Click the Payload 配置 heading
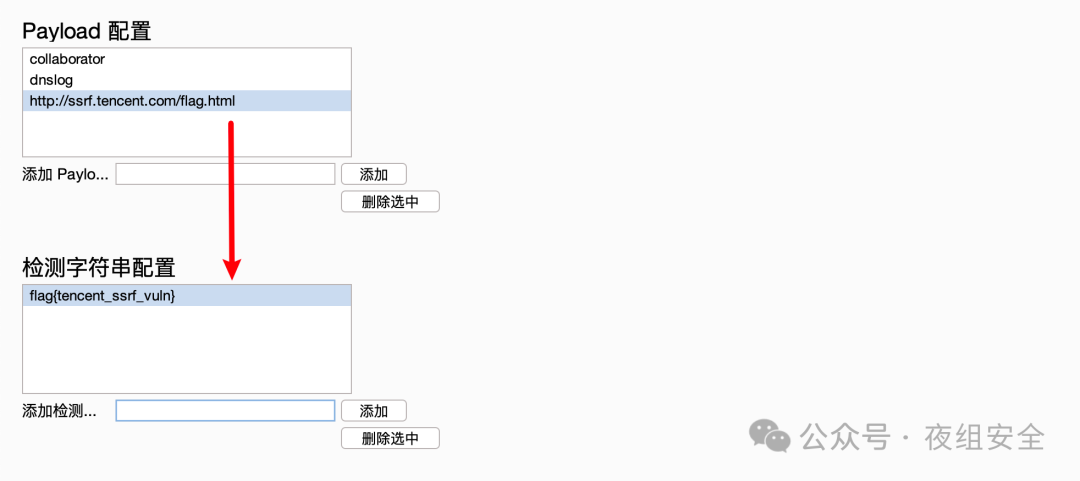Screen dimensions: 1080x481 point(86,31)
